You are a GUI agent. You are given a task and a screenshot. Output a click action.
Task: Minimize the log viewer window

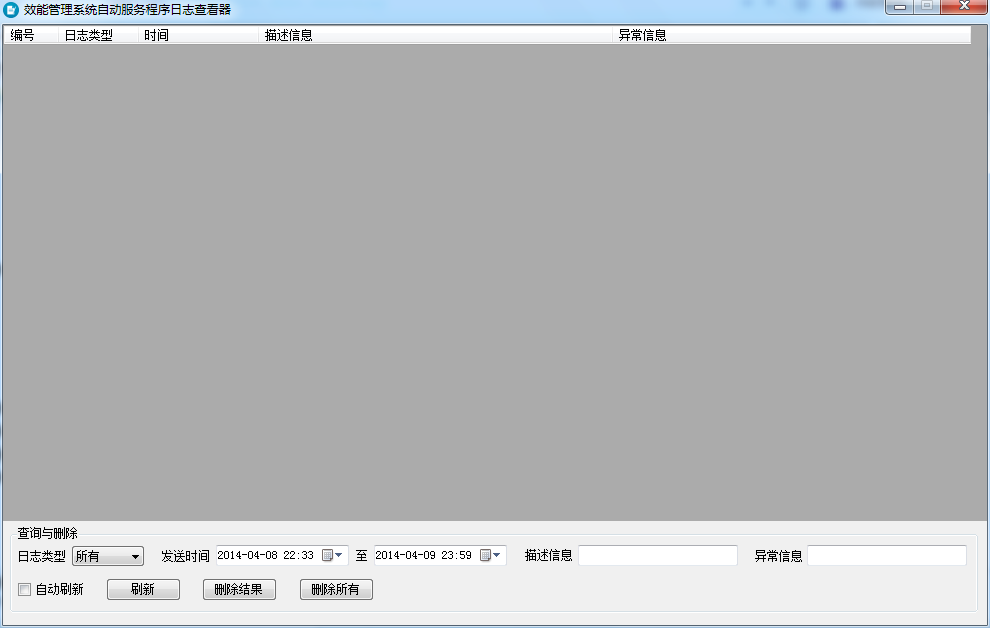tap(900, 6)
